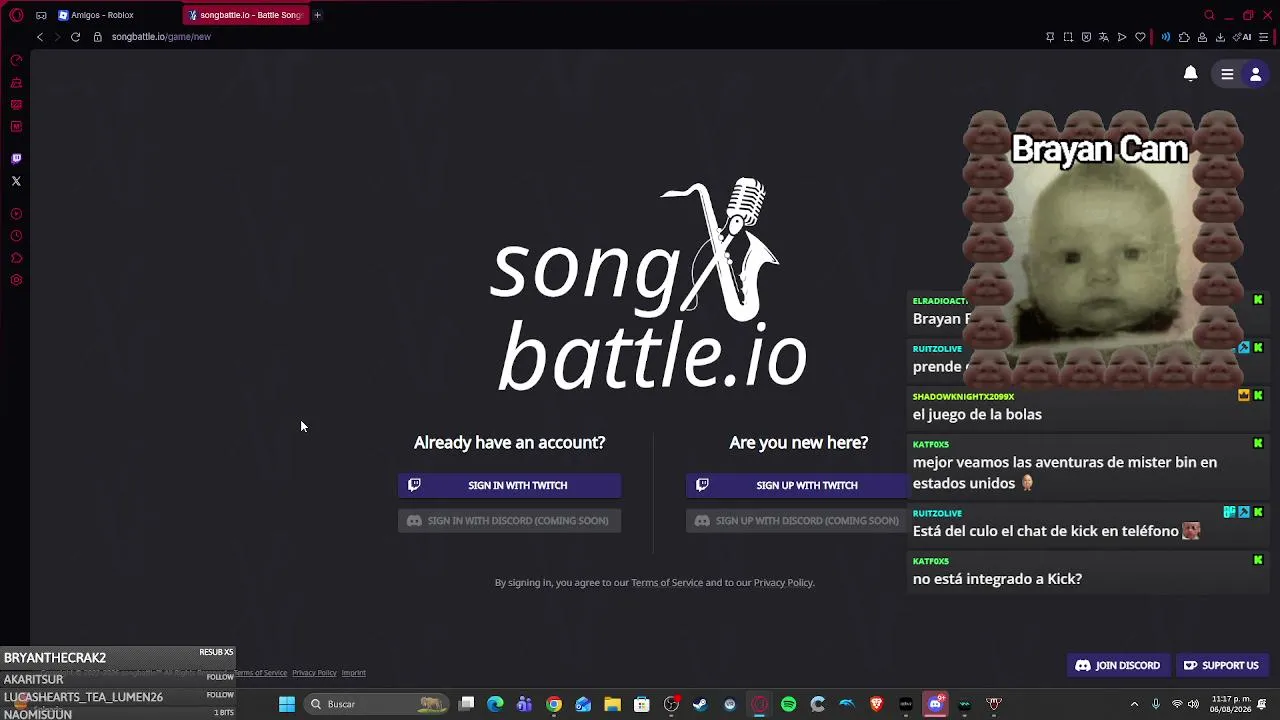This screenshot has width=1280, height=720.
Task: Open the Easy Setup menu icon
Action: [x=1264, y=37]
